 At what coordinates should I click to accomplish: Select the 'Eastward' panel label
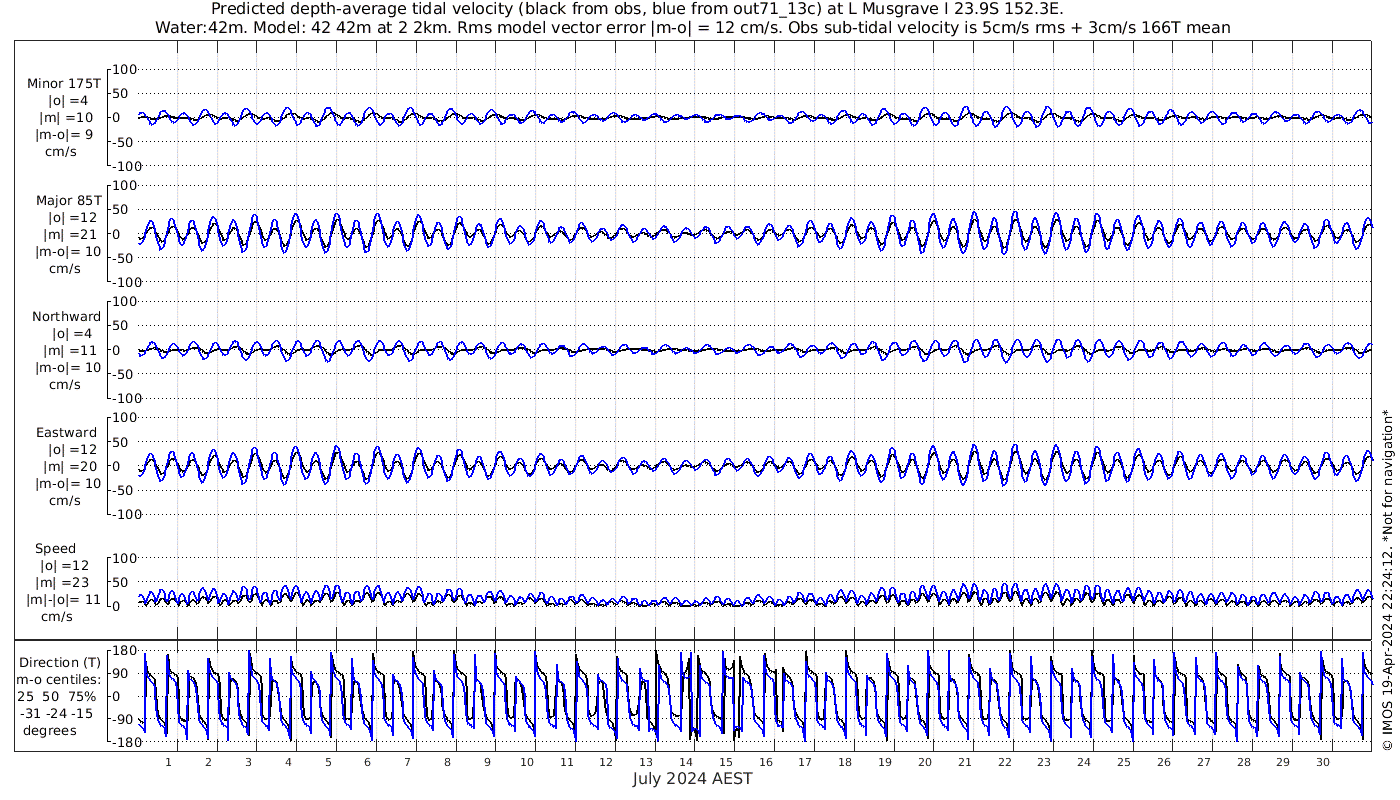(x=66, y=433)
